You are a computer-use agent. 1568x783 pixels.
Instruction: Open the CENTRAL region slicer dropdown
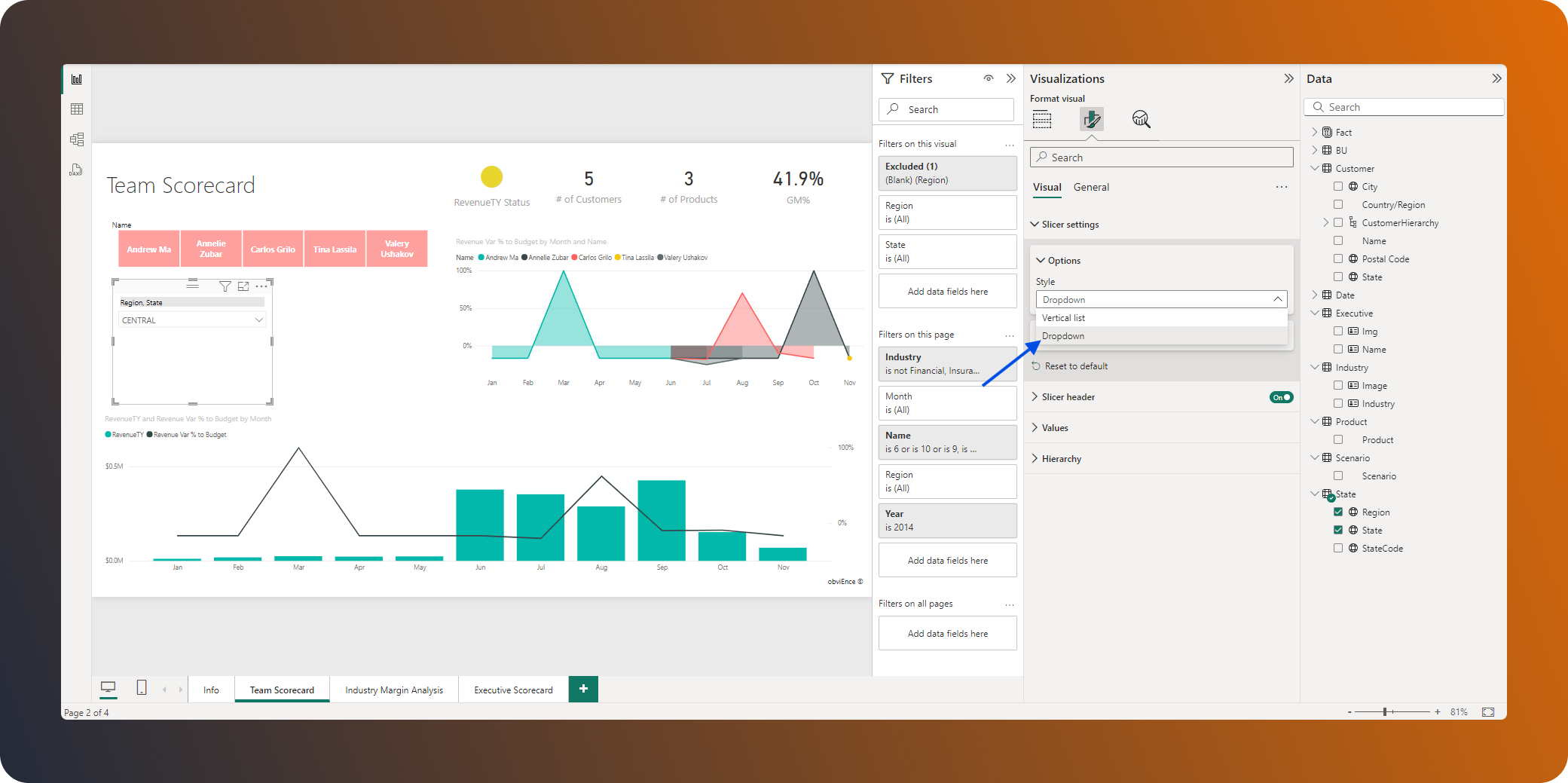(258, 320)
